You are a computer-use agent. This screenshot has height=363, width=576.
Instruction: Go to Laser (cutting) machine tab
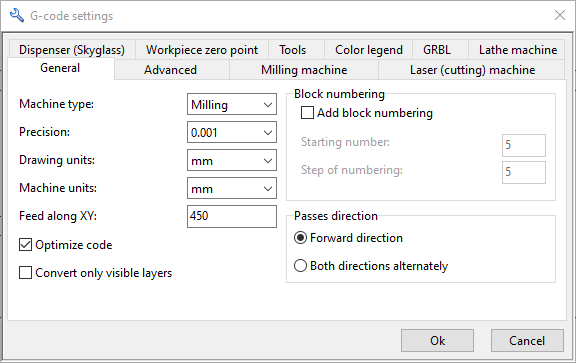[x=472, y=69]
